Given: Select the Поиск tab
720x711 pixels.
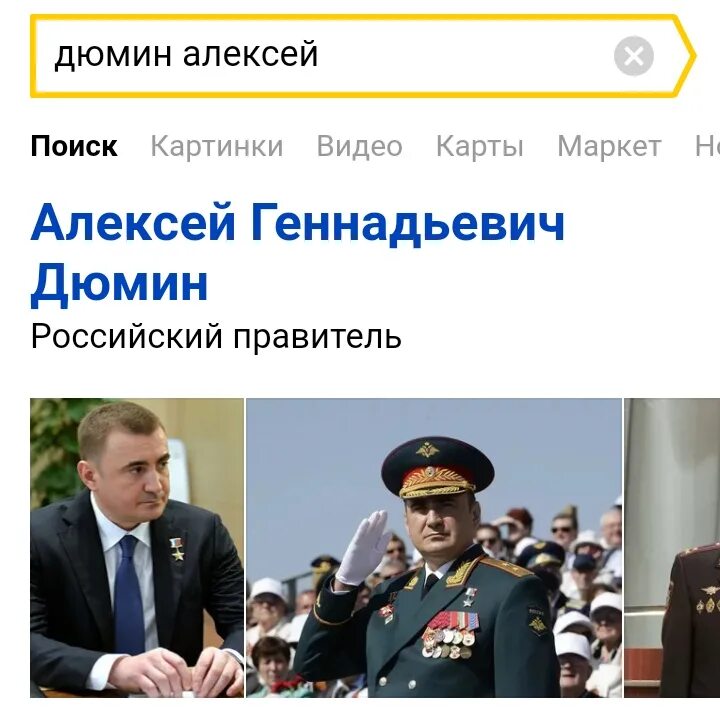Looking at the screenshot, I should point(74,146).
